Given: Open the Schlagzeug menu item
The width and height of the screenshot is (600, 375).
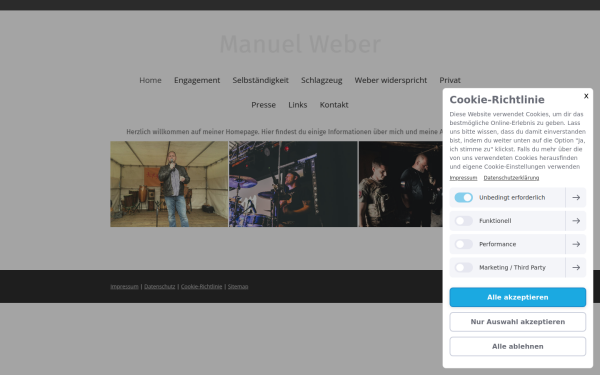Looking at the screenshot, I should (321, 80).
